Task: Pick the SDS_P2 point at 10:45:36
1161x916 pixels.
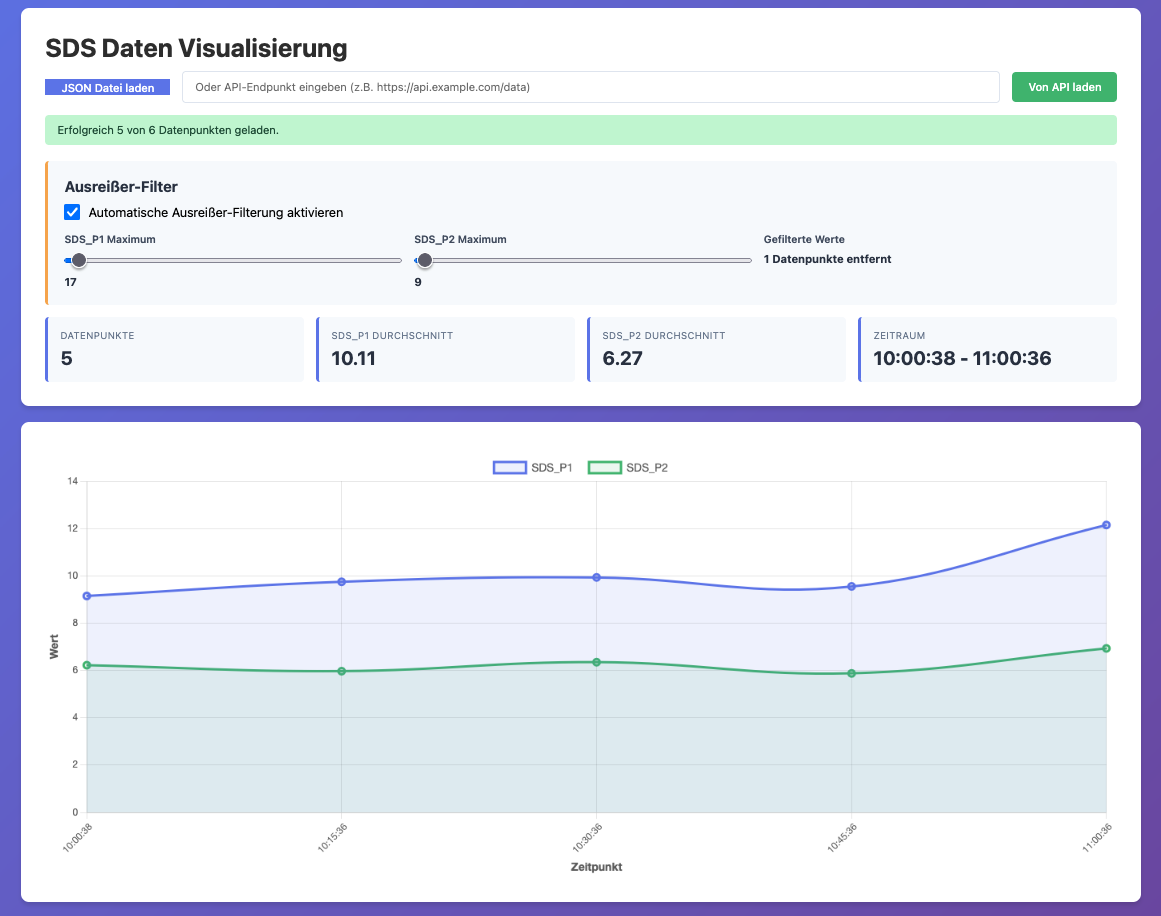Action: point(852,673)
